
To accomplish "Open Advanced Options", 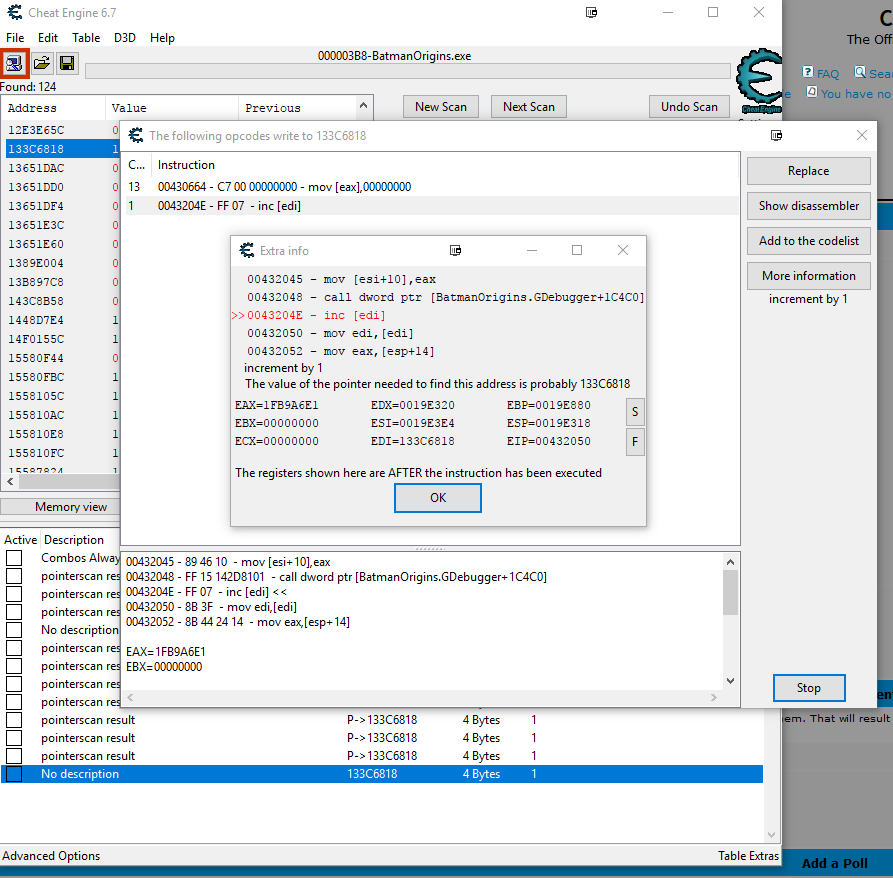I will (x=51, y=856).
